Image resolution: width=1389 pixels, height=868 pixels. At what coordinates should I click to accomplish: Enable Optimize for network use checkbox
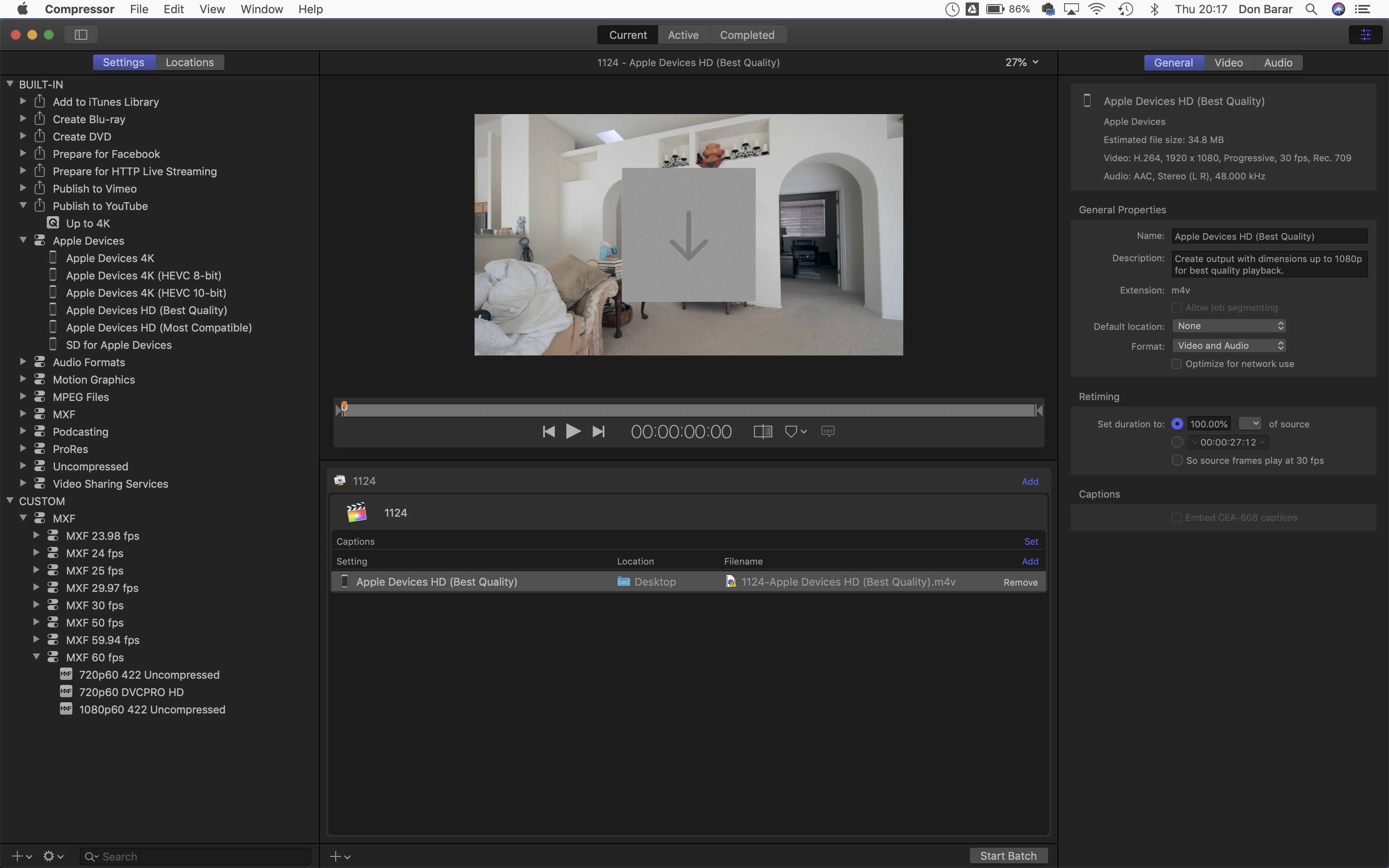tap(1176, 363)
